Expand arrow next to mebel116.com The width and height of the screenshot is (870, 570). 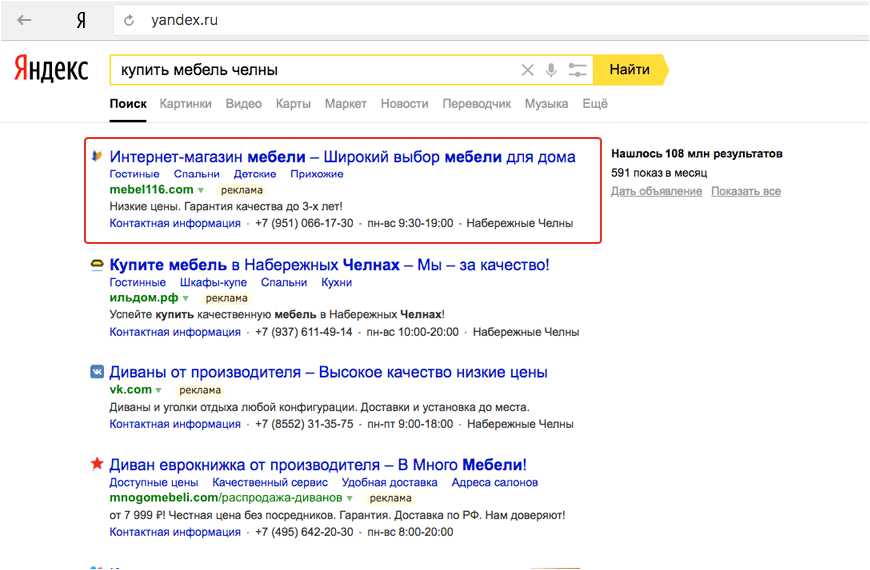(x=201, y=190)
